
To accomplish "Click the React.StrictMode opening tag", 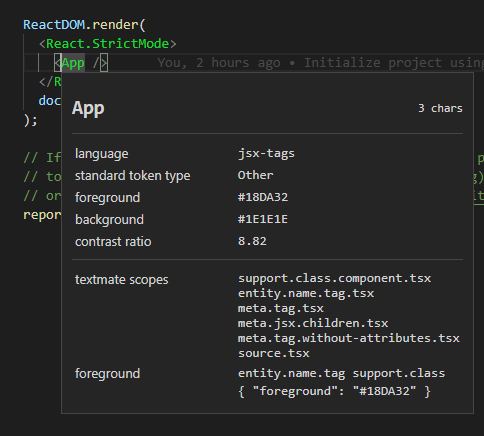I will pos(107,44).
